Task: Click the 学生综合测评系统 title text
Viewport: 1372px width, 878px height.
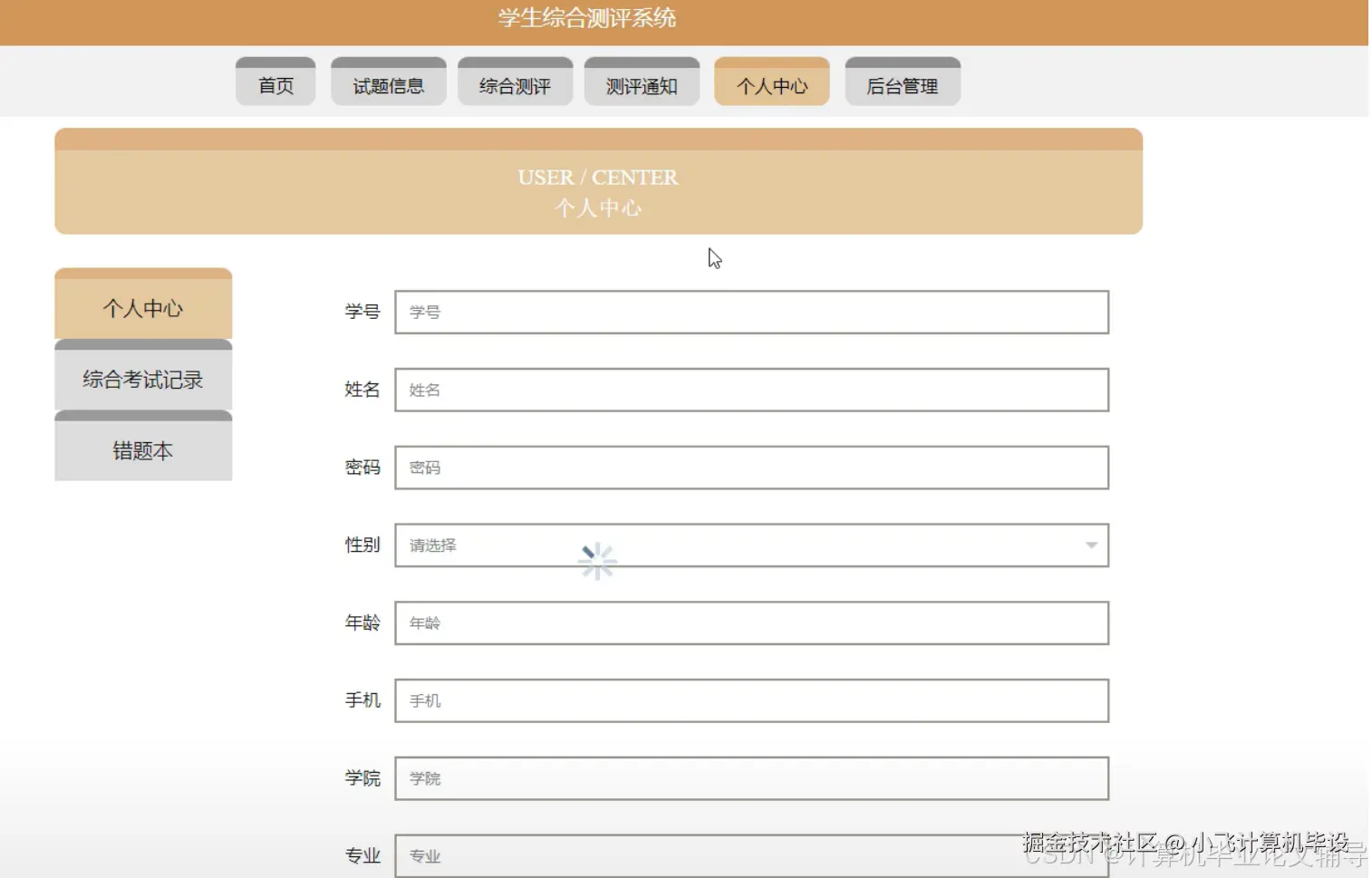Action: (587, 18)
